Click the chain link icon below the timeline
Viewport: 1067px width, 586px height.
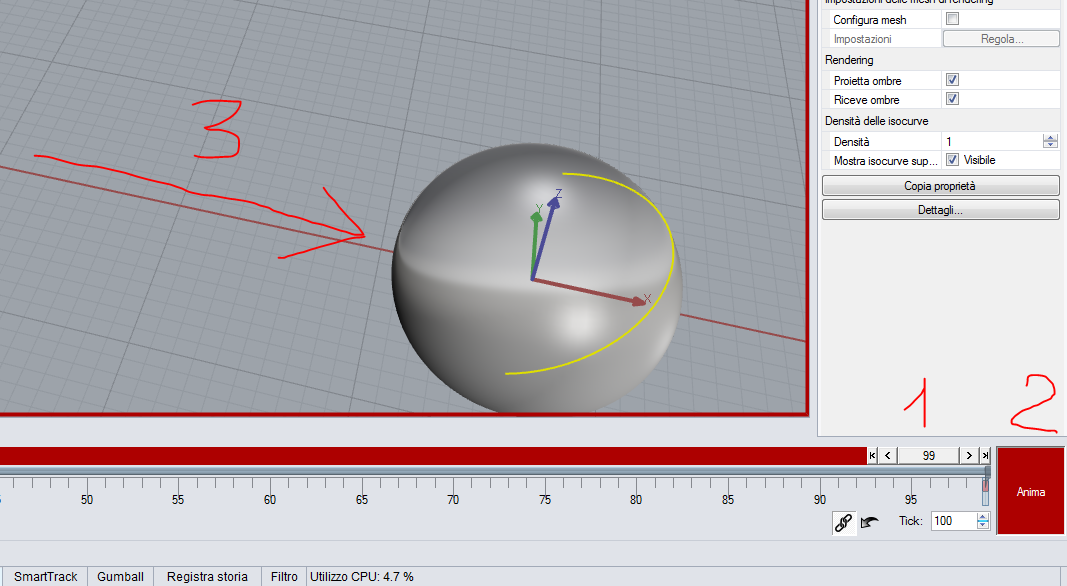844,522
